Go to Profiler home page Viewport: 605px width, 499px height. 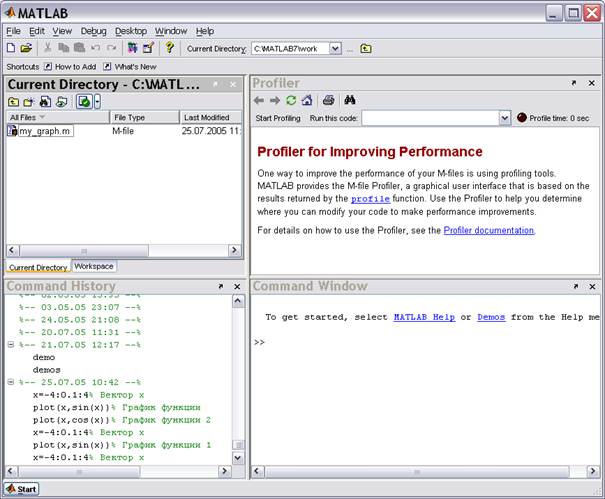point(307,101)
